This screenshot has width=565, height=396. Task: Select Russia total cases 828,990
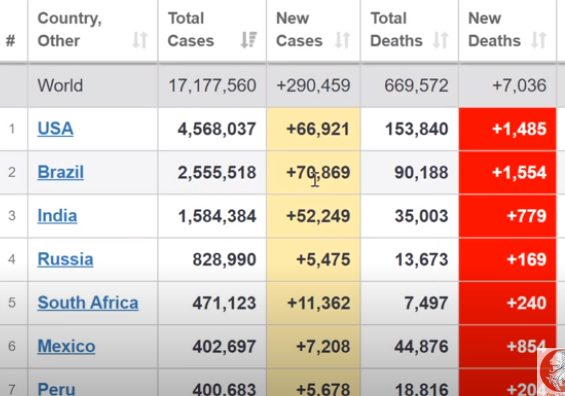click(224, 259)
